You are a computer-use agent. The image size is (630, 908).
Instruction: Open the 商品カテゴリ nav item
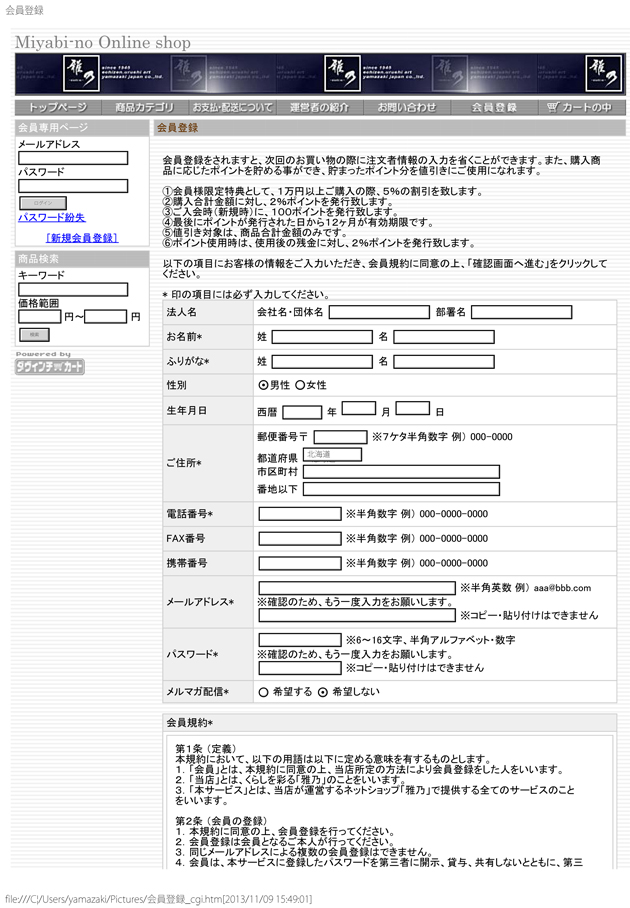coord(145,107)
